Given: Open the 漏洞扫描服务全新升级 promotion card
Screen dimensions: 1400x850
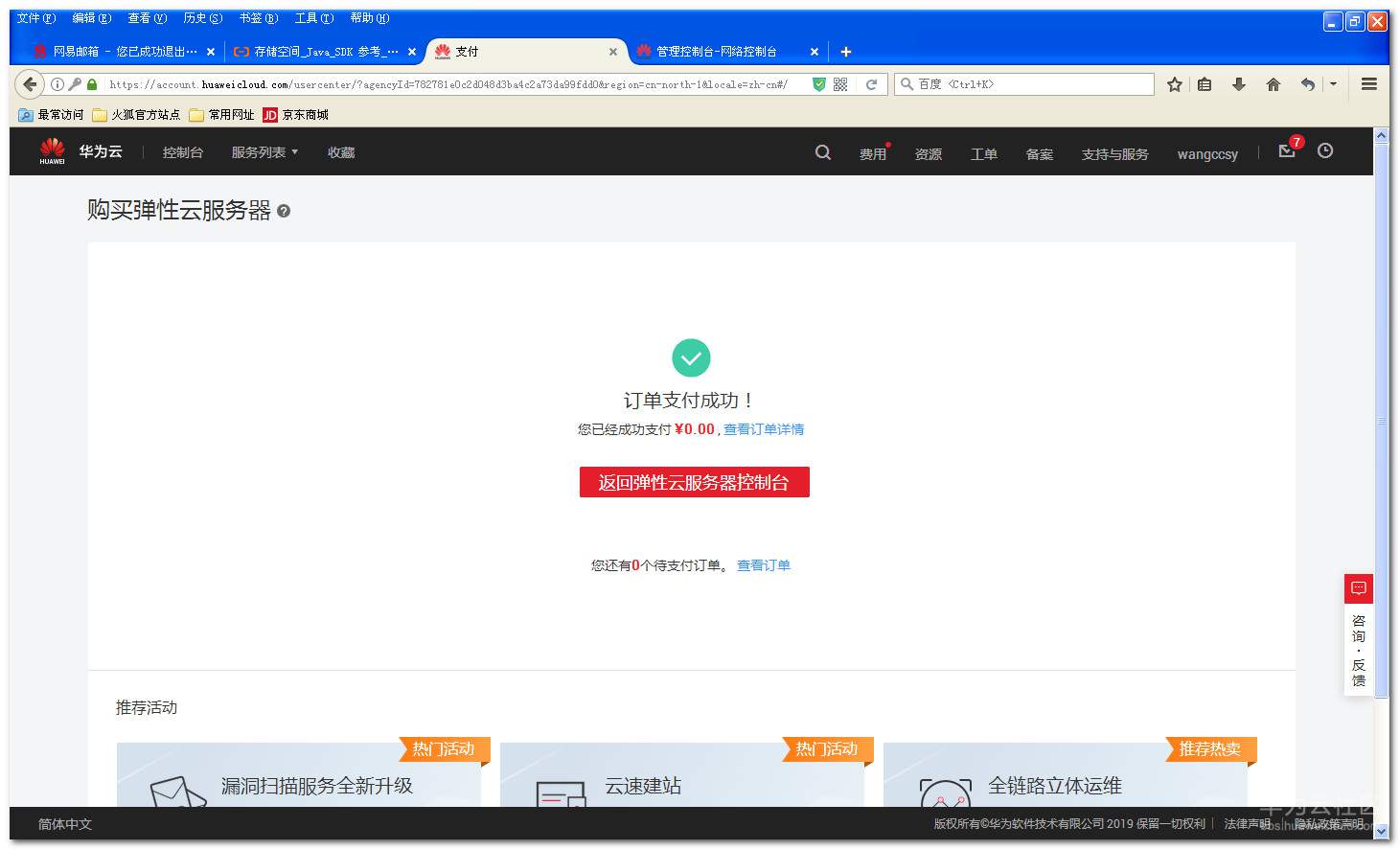Looking at the screenshot, I should point(299,774).
